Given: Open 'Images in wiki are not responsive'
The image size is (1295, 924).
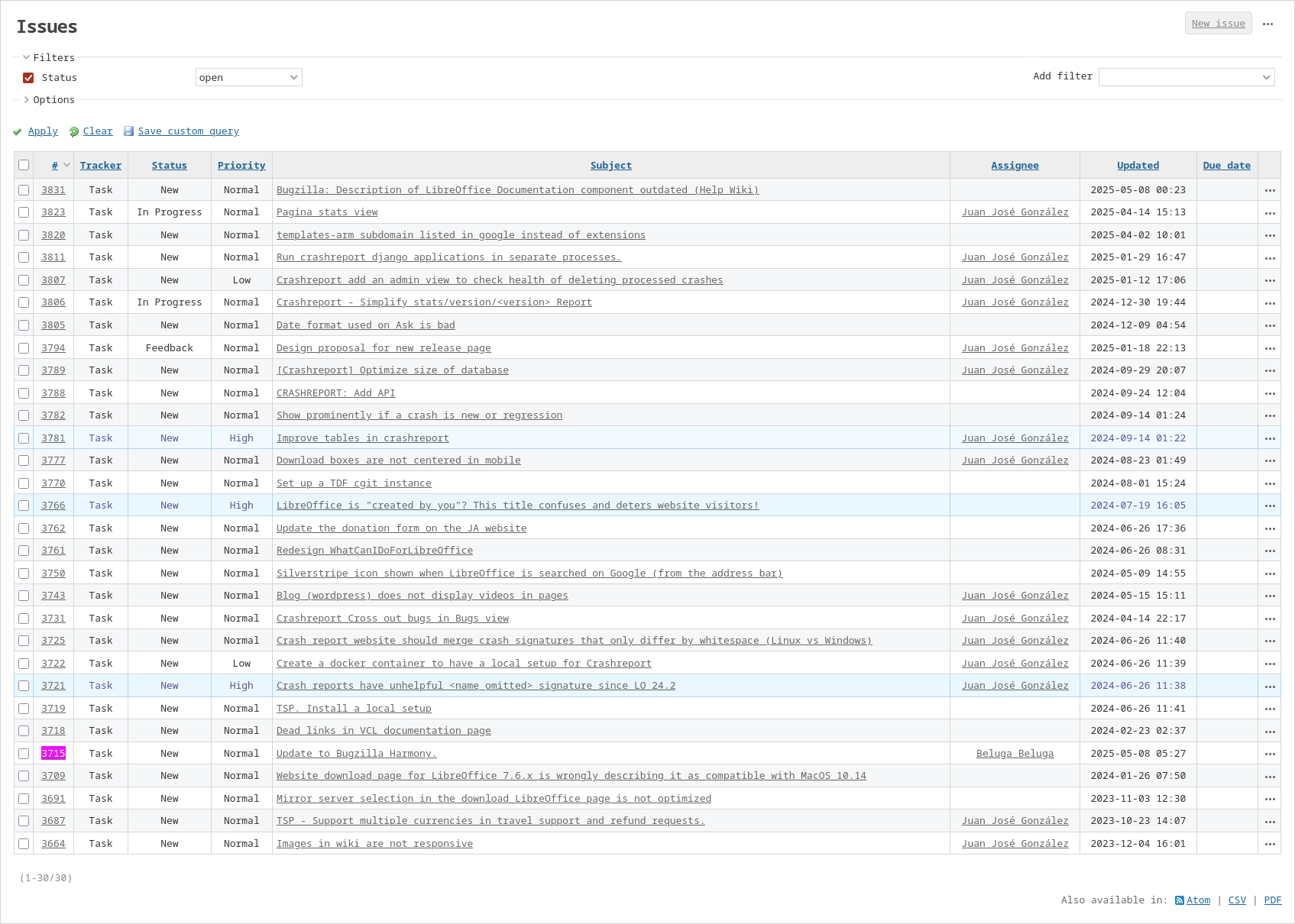Looking at the screenshot, I should 374,844.
